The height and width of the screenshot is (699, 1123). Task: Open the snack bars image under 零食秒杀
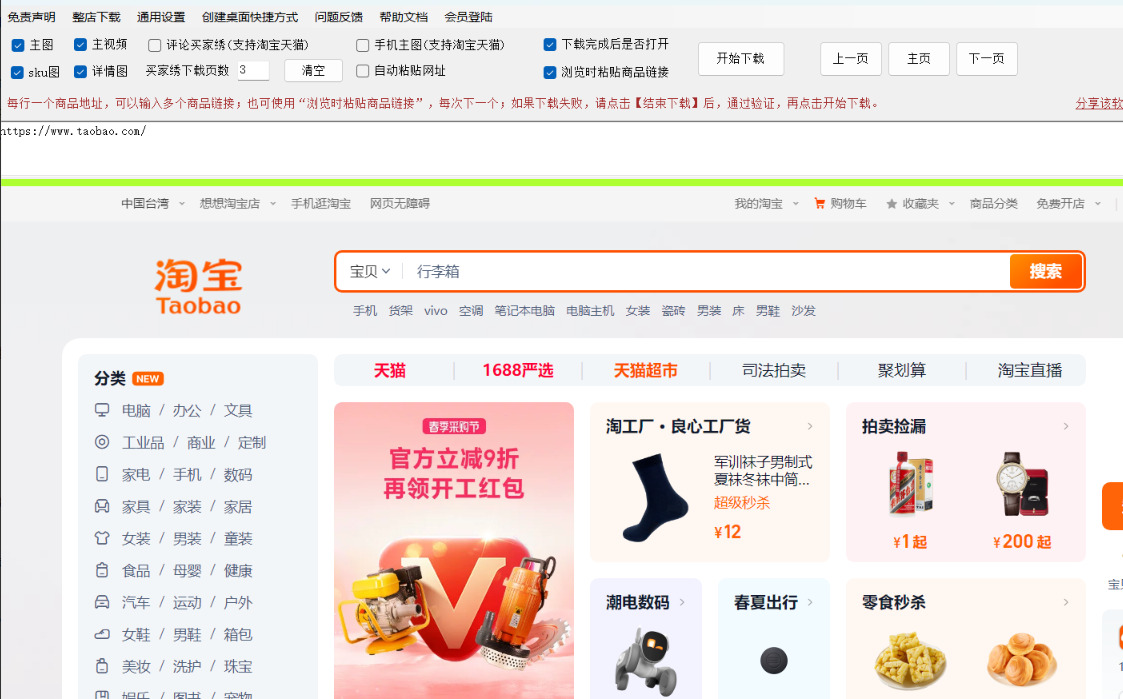[910, 660]
